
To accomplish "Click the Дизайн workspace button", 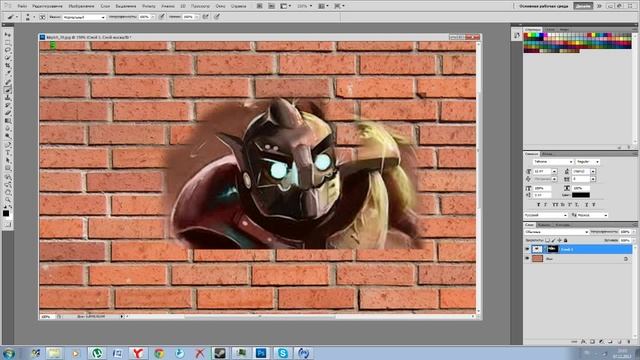I will click(583, 6).
